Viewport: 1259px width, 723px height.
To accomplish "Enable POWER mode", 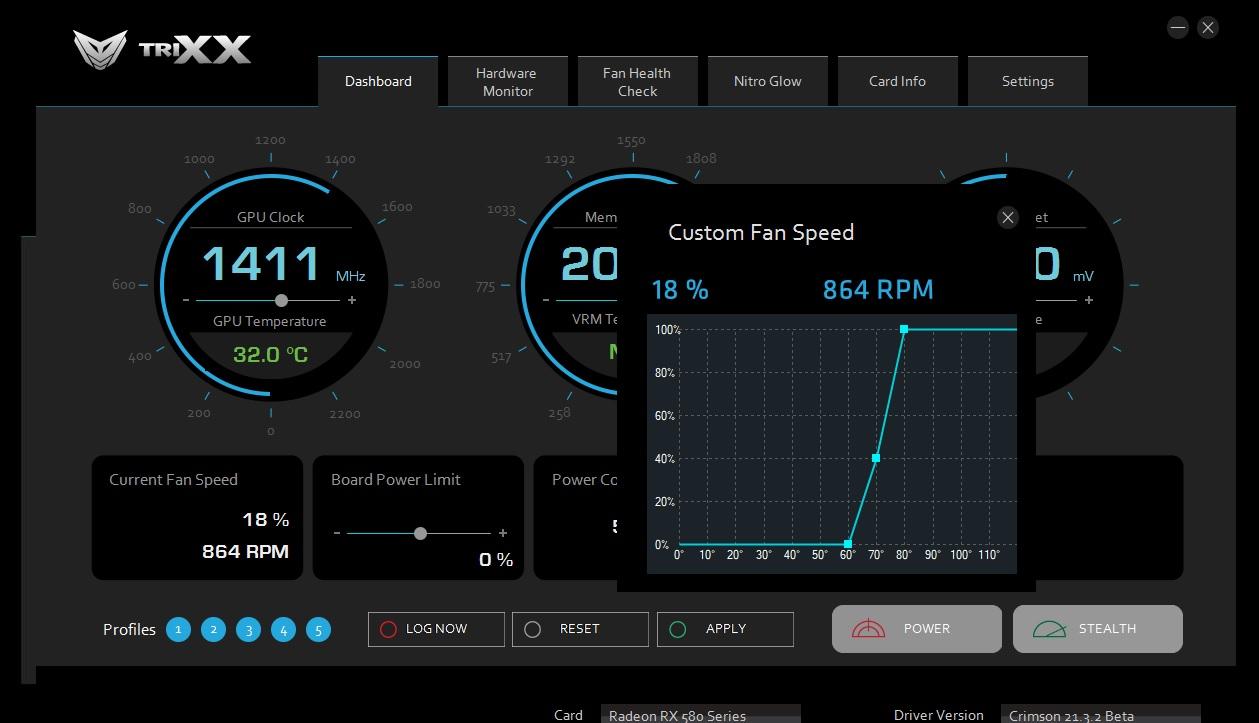I will (917, 629).
